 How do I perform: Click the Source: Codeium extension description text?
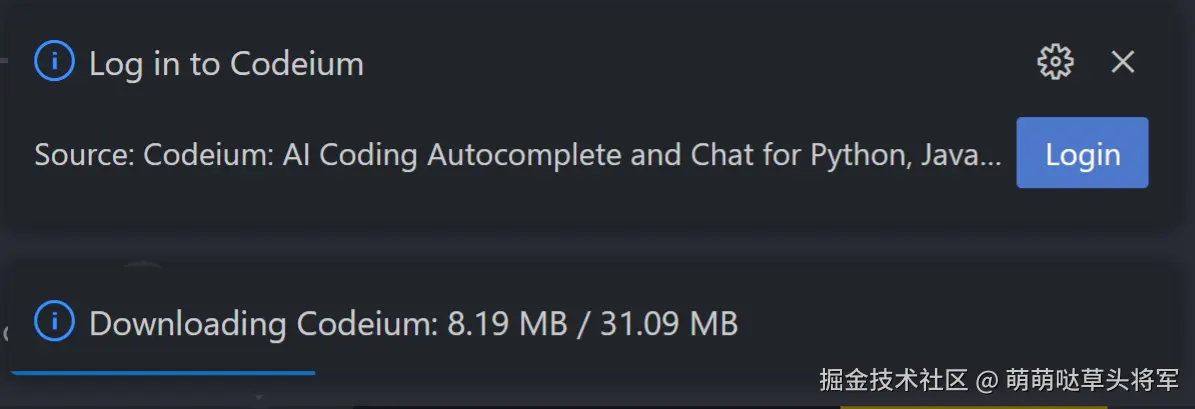517,155
